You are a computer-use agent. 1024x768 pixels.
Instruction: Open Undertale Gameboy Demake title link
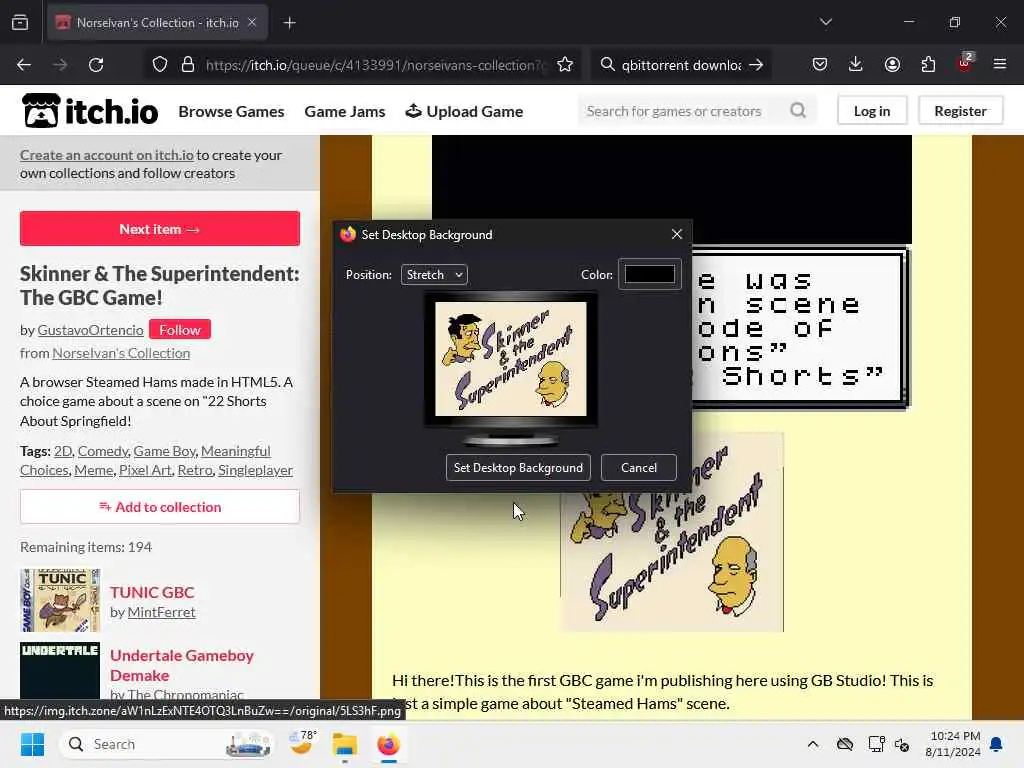[x=182, y=665]
